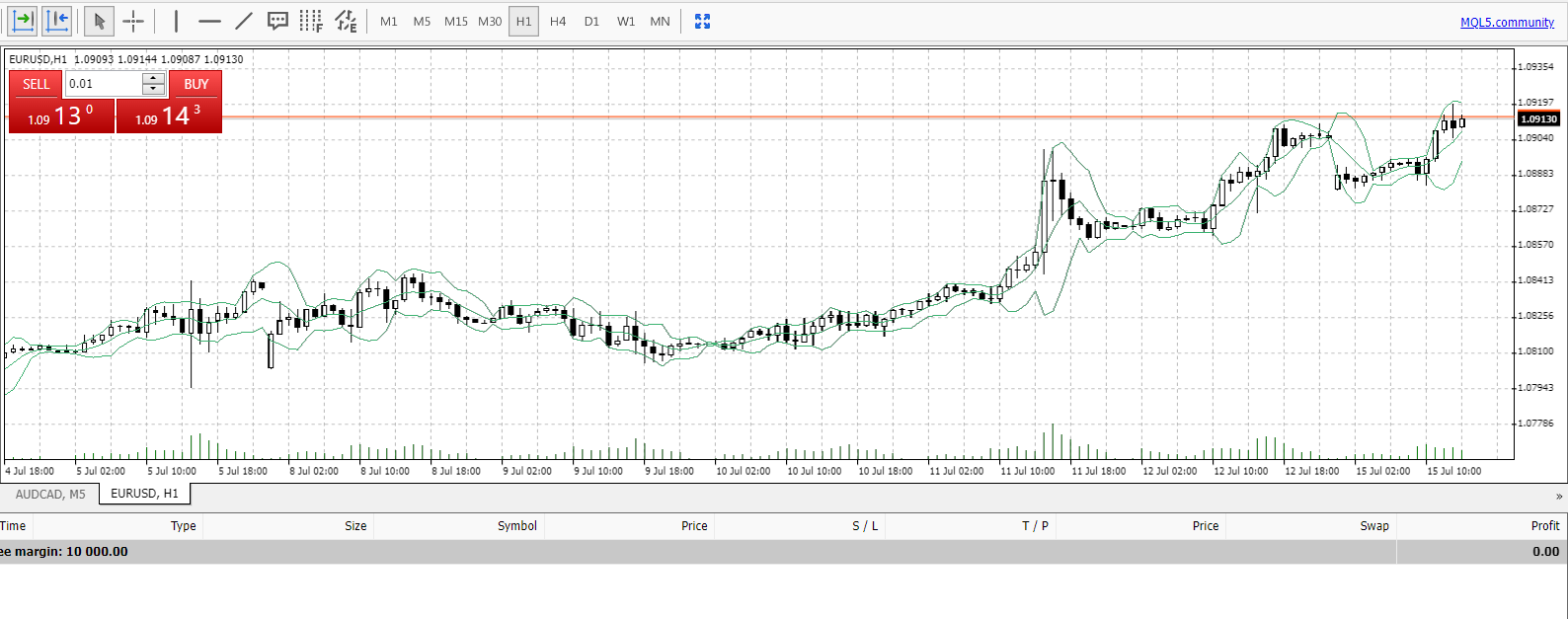Select the crosshair tool
The width and height of the screenshot is (1568, 619).
[133, 21]
